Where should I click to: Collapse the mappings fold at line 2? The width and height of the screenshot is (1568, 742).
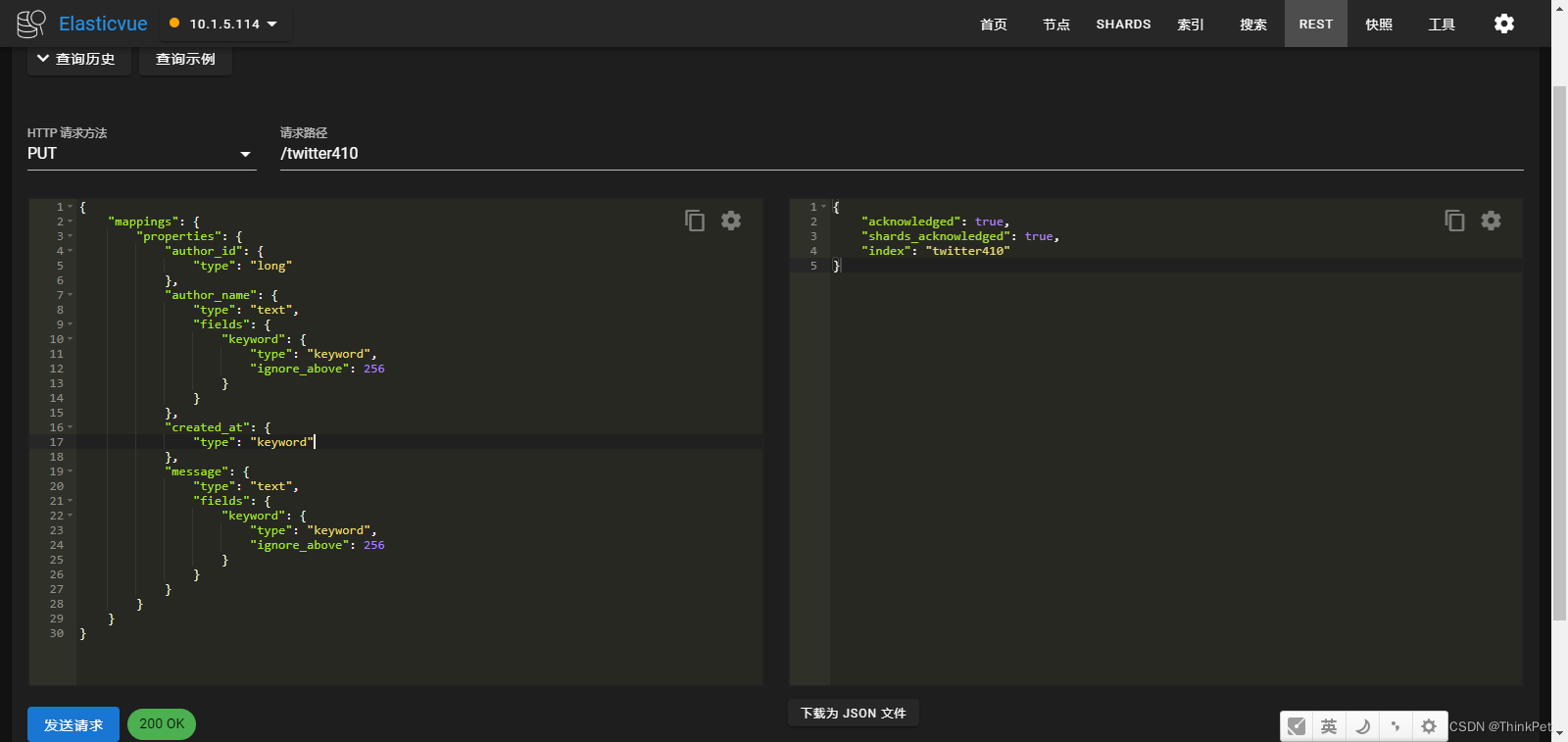(x=71, y=222)
